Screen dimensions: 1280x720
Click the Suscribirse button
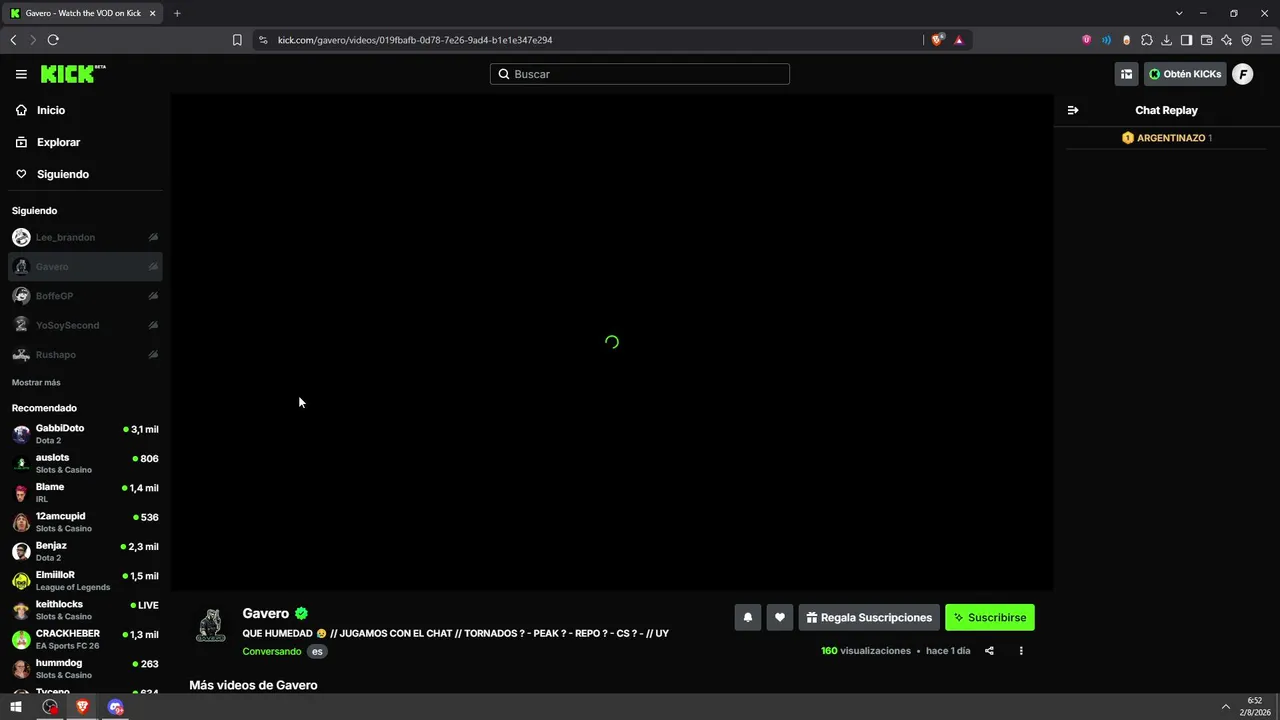[x=990, y=617]
